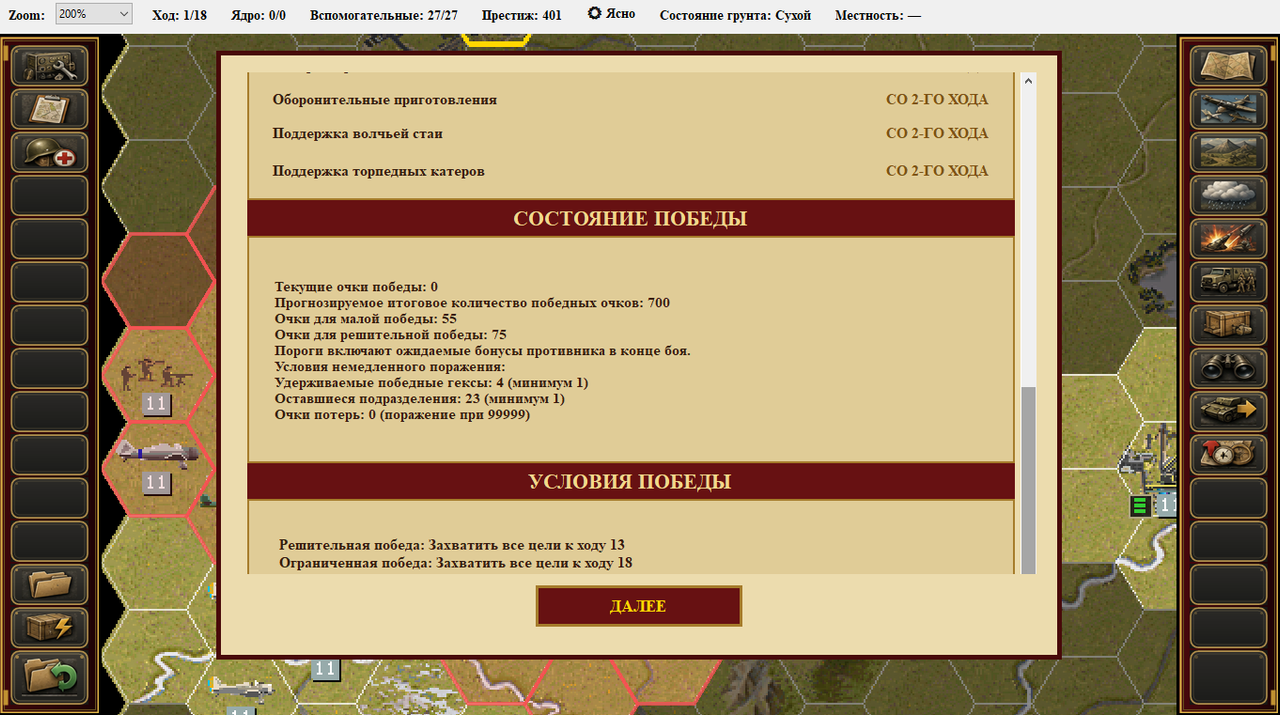The width and height of the screenshot is (1280, 715).
Task: Click the dialog vertical scrollbar thumb
Action: [x=1028, y=478]
